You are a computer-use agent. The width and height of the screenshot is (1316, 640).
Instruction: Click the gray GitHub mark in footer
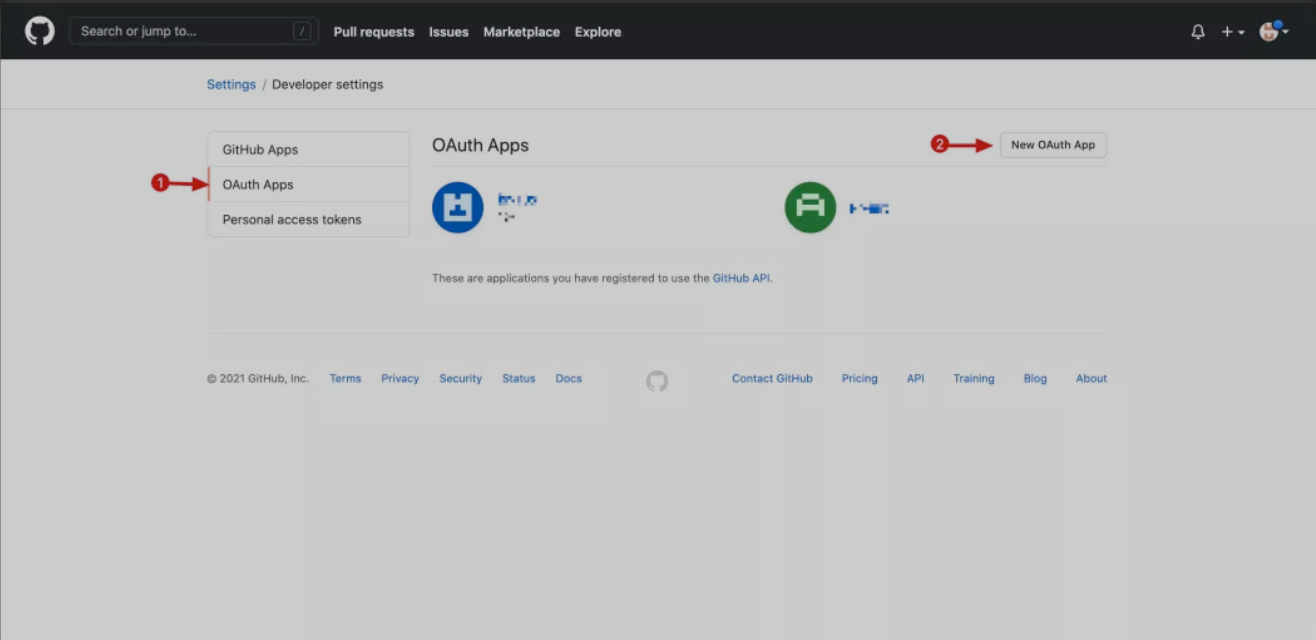[x=657, y=380]
